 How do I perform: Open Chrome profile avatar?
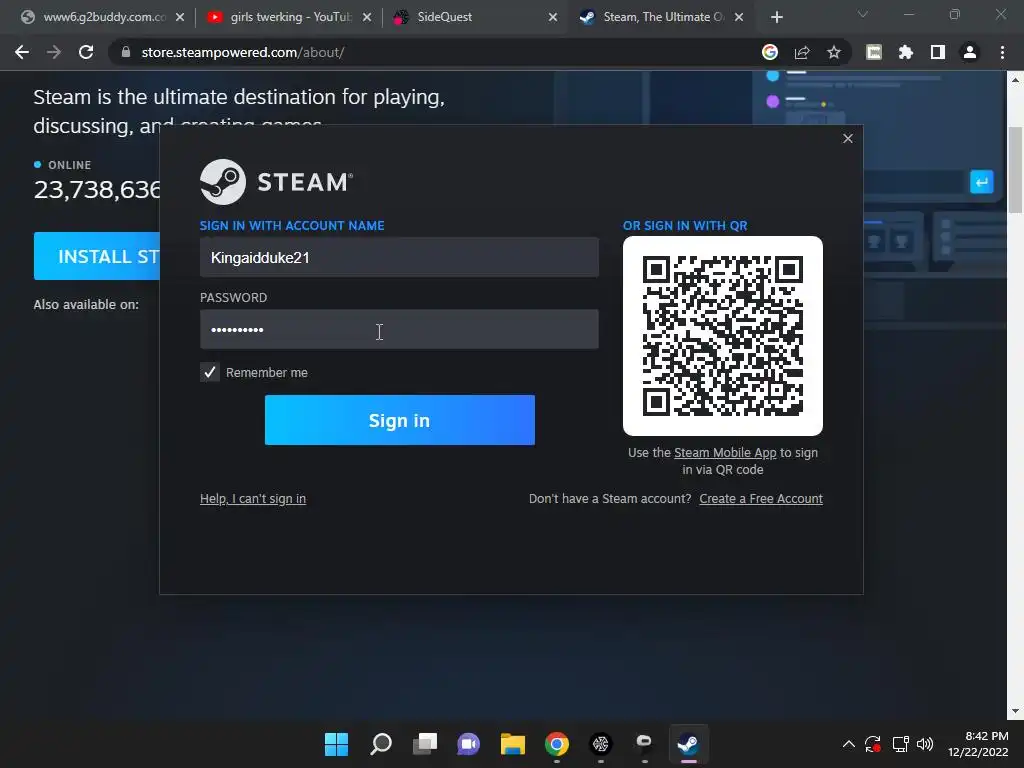(970, 52)
